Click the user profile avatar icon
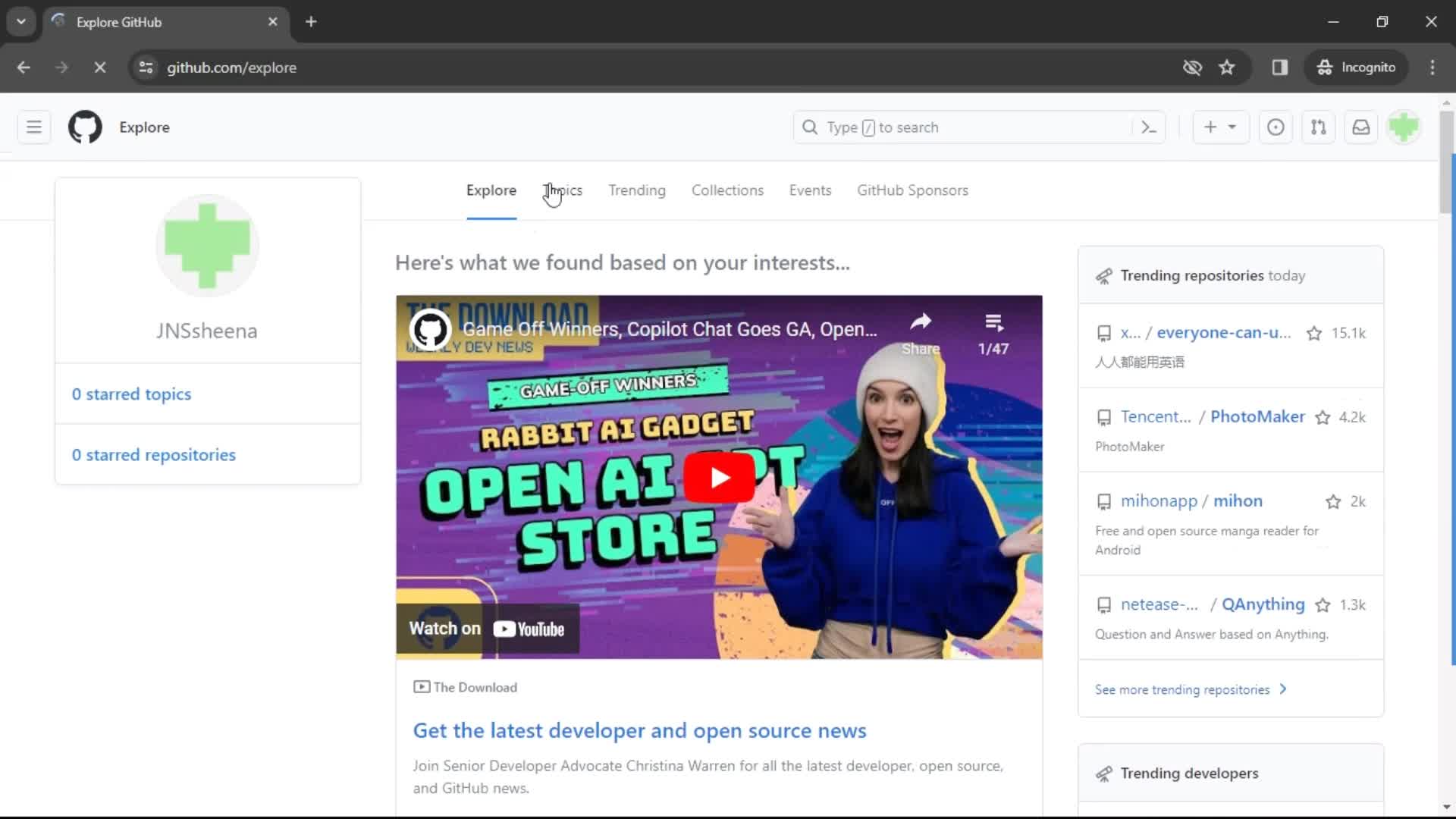 [1405, 127]
